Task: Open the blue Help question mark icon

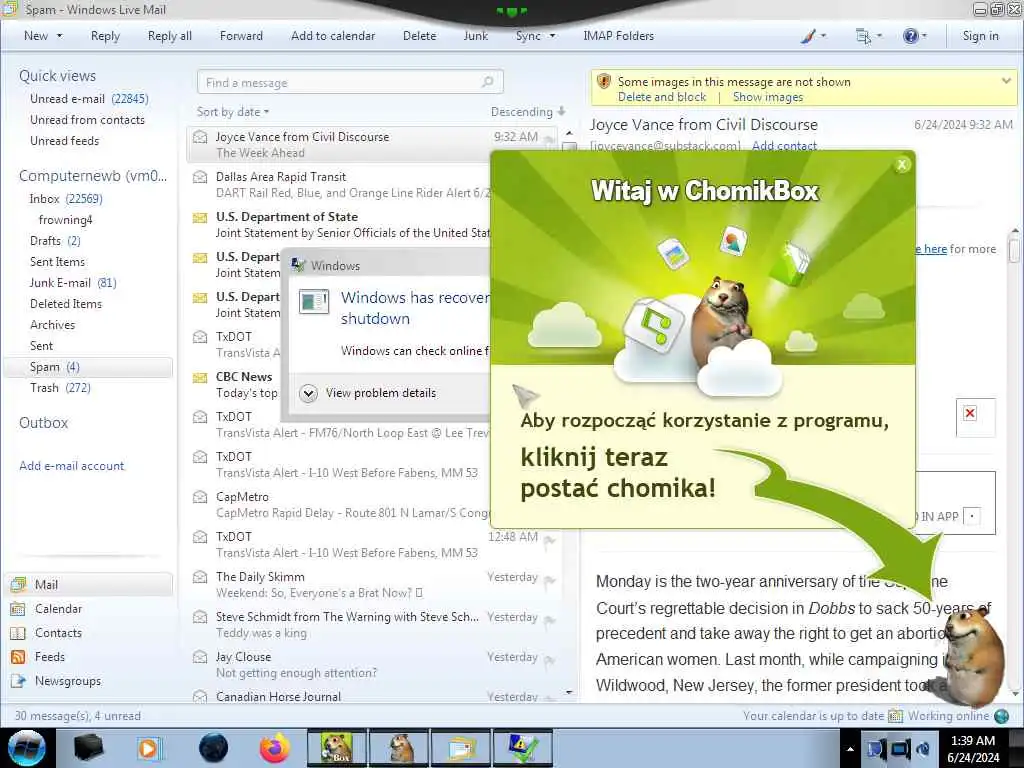Action: (x=910, y=36)
